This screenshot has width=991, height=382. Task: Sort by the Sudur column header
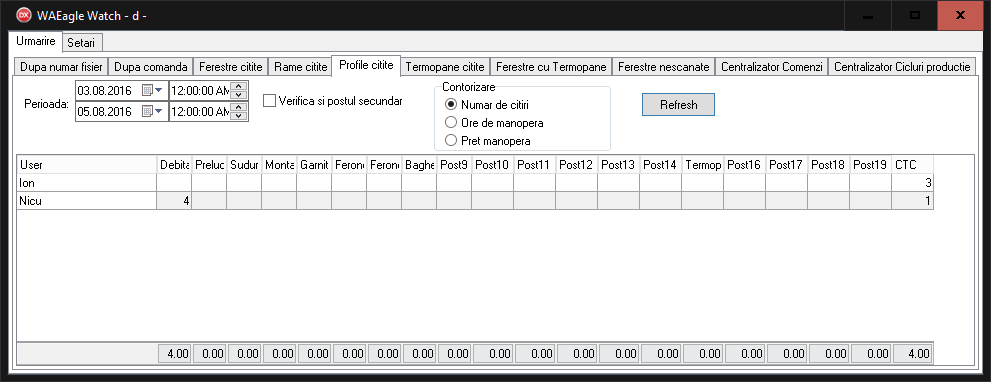point(244,165)
